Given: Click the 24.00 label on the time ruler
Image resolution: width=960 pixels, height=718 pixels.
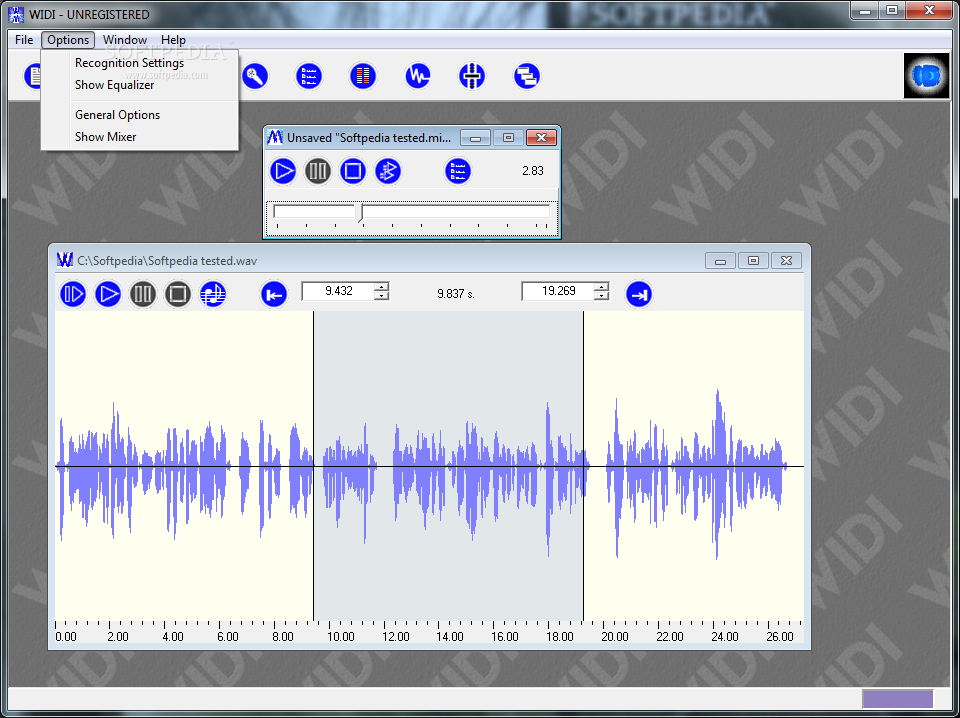Looking at the screenshot, I should click(725, 637).
